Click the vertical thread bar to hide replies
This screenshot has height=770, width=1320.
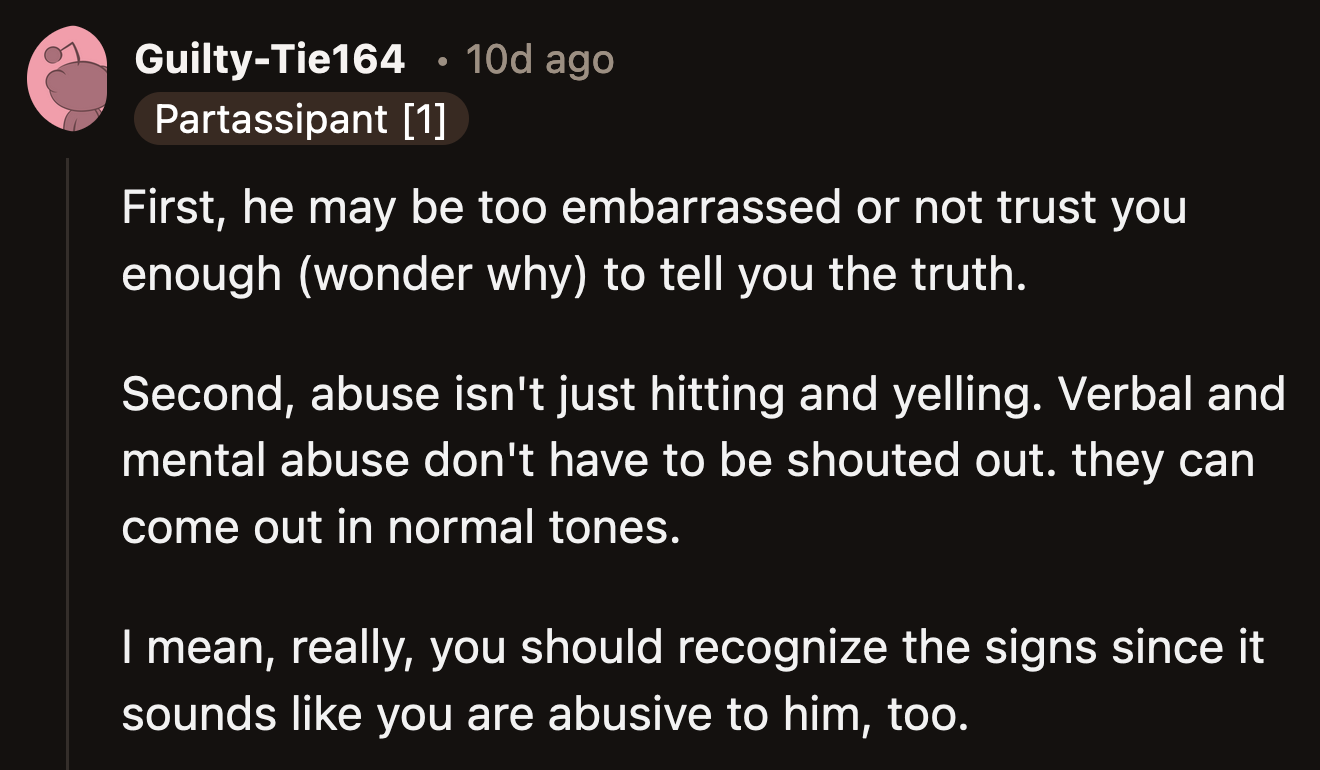coord(70,450)
